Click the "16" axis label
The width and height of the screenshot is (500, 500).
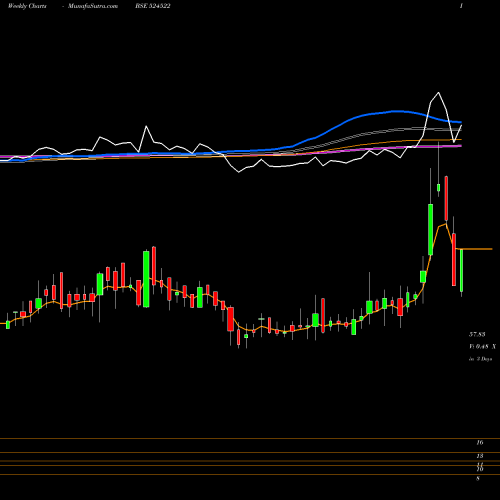pos(480,443)
